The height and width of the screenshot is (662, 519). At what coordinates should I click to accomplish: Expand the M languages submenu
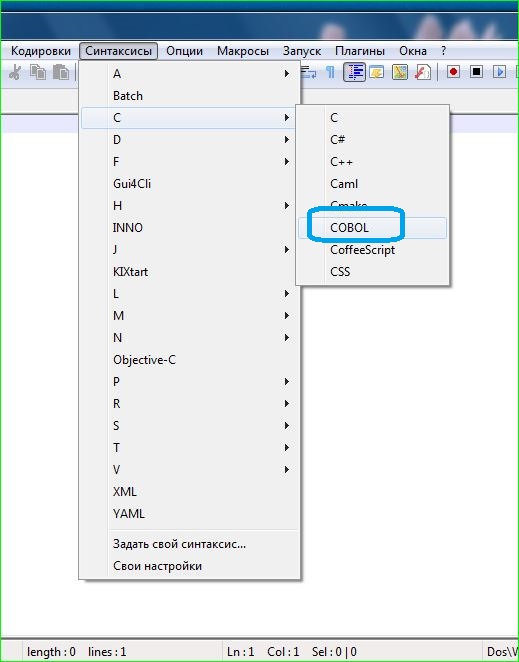pyautogui.click(x=190, y=315)
